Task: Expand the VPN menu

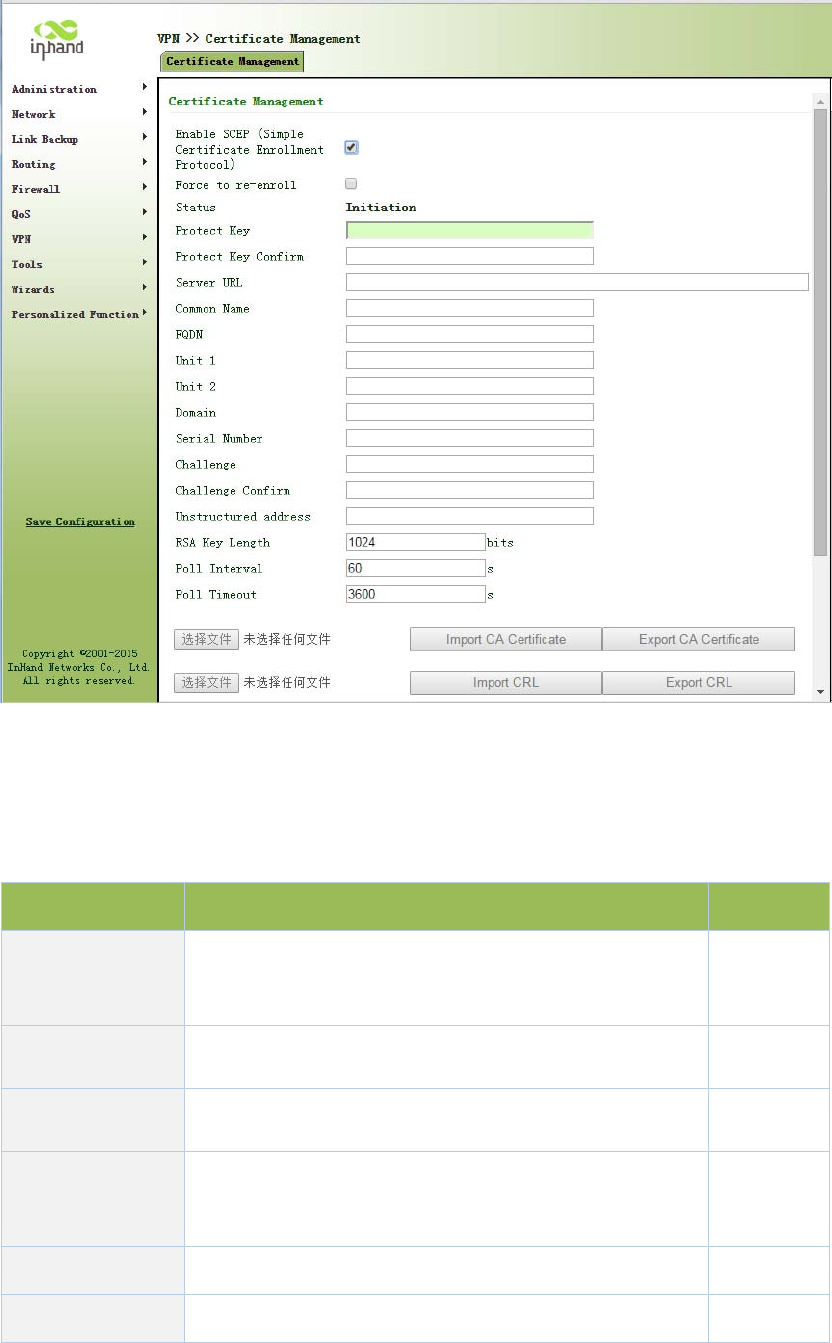Action: pos(79,239)
